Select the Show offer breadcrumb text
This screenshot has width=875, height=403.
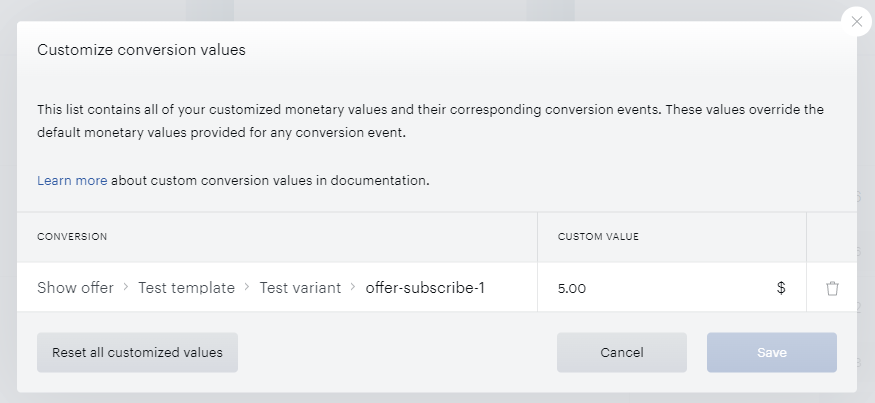tap(75, 287)
